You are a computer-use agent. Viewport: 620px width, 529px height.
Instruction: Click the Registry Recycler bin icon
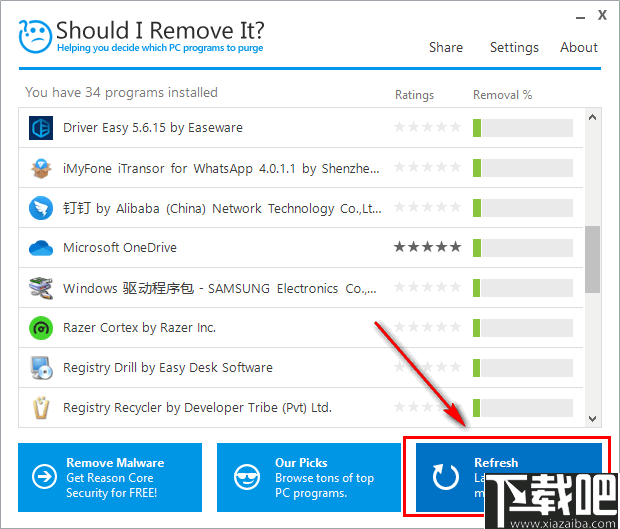(x=41, y=408)
